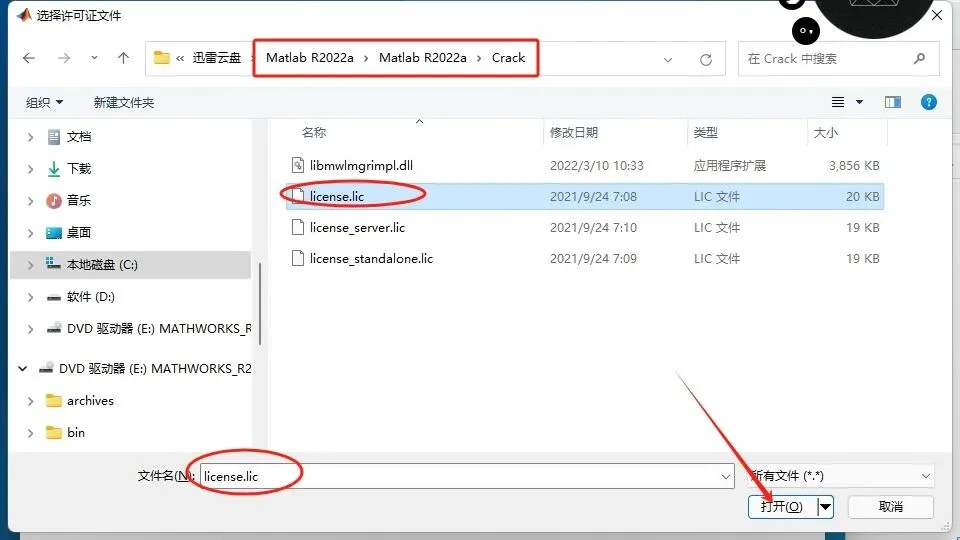Open archives folder in tree
The height and width of the screenshot is (540, 960).
pyautogui.click(x=90, y=400)
